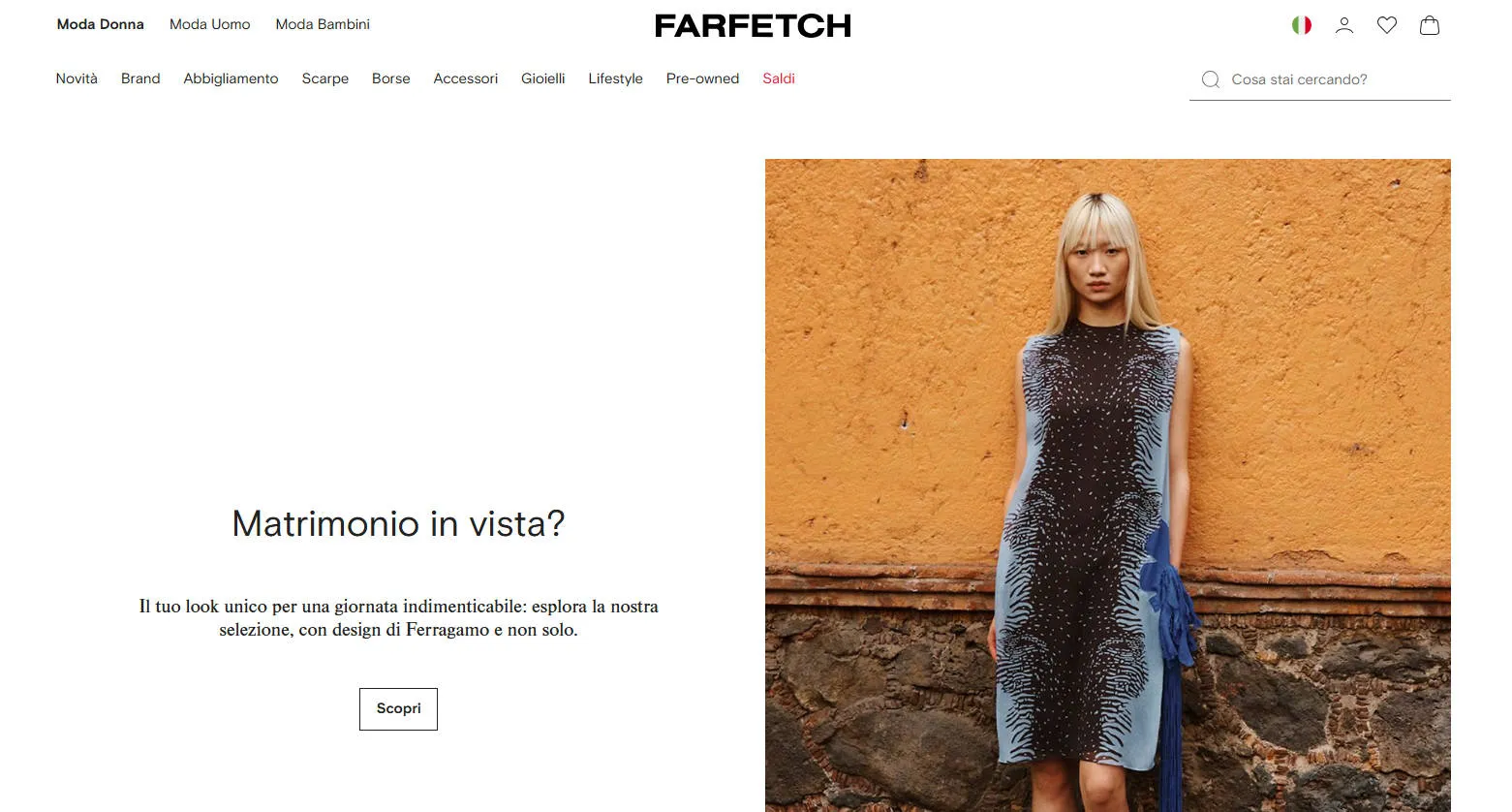The image size is (1512, 812).
Task: Open the user account icon
Action: pyautogui.click(x=1344, y=25)
